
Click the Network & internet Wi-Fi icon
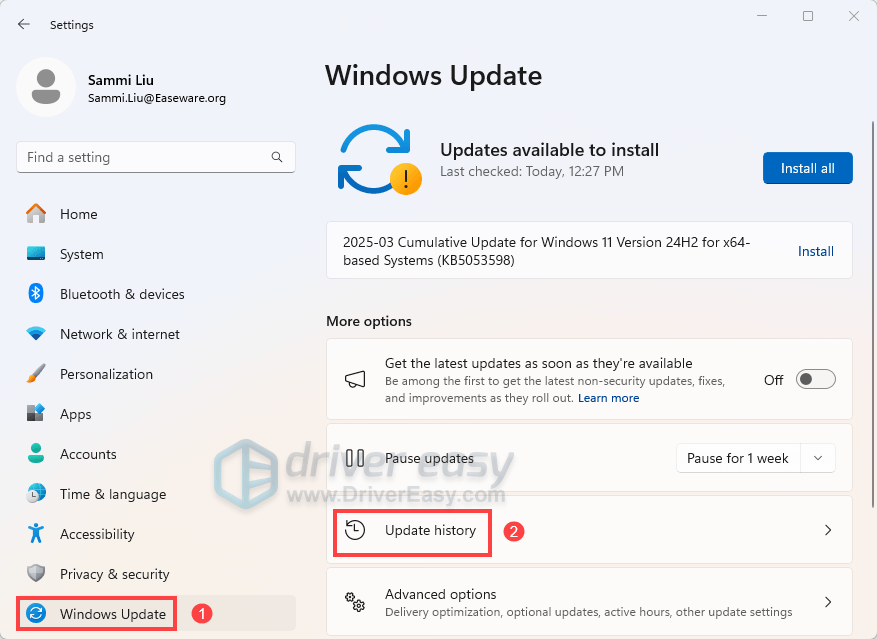36,334
